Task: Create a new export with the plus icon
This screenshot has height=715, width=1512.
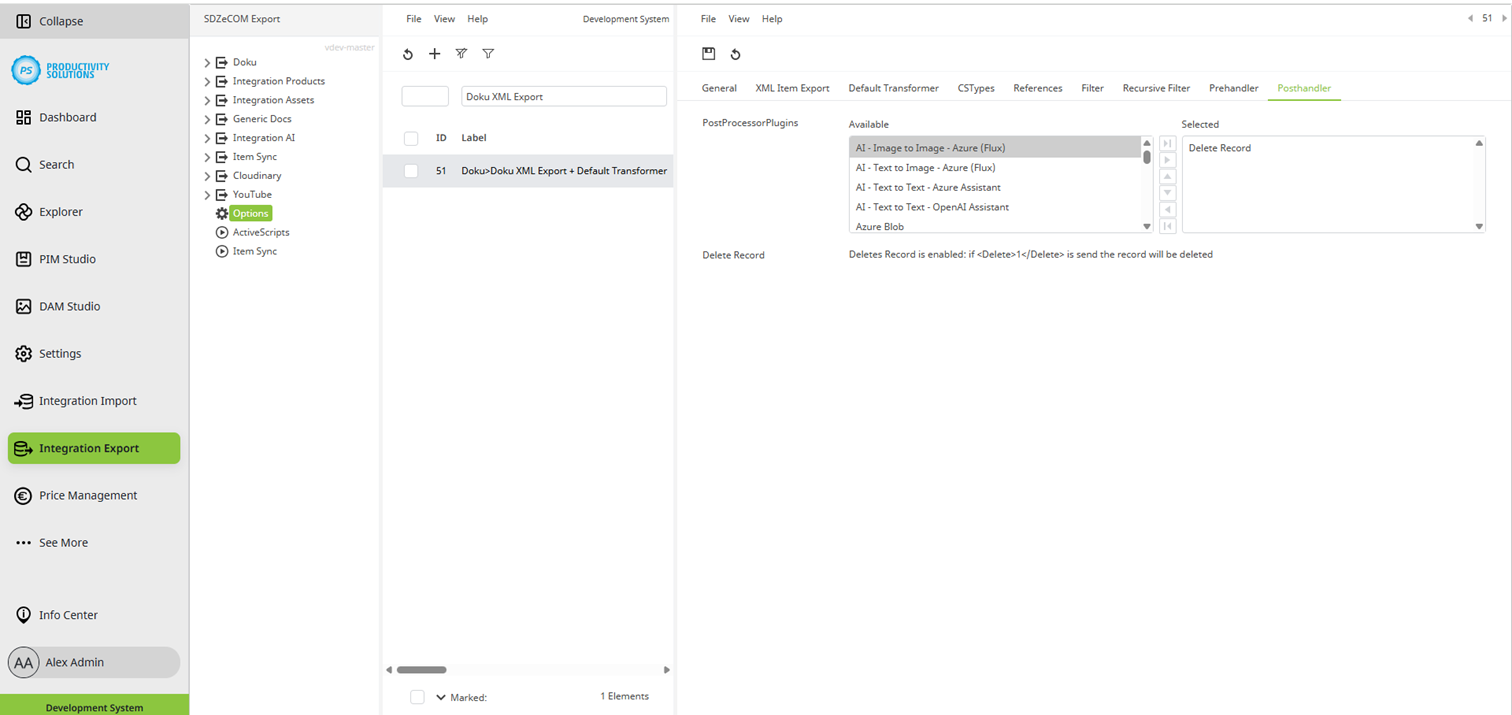Action: (x=434, y=54)
